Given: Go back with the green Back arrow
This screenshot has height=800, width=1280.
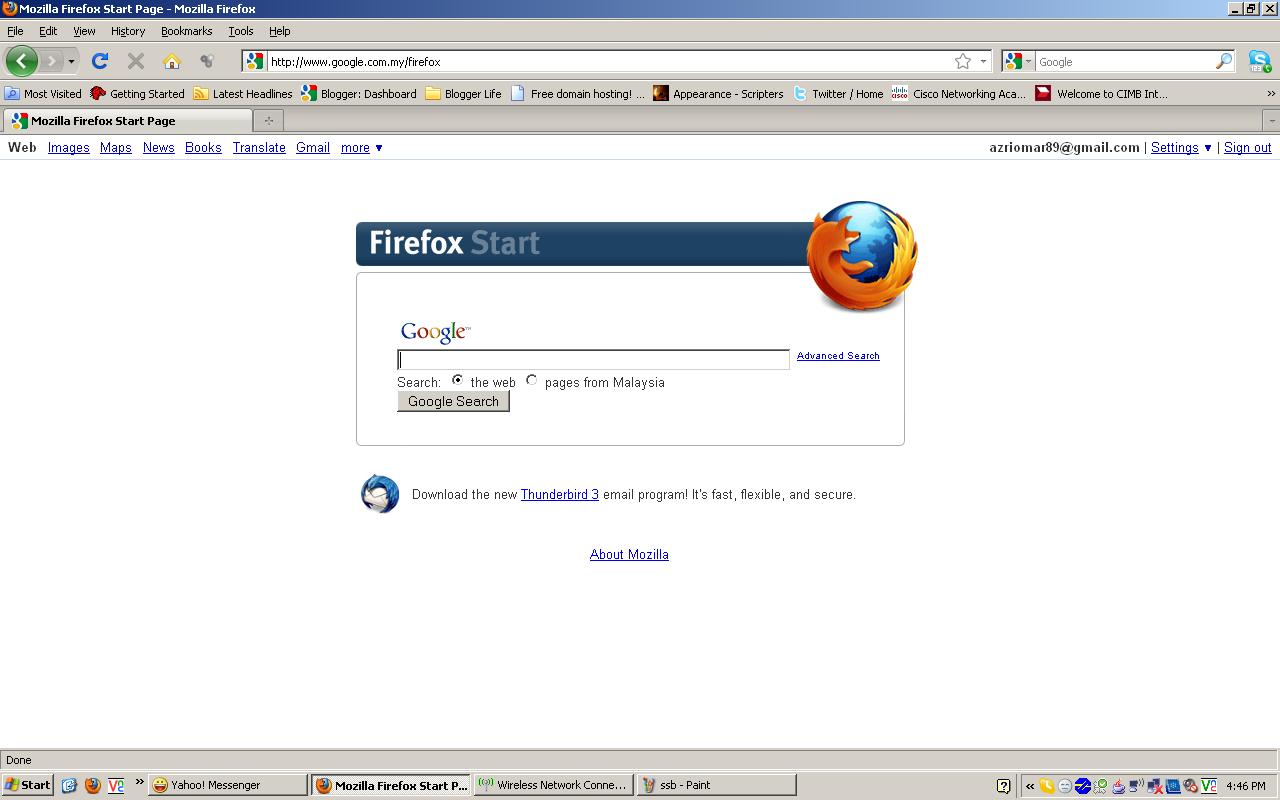Looking at the screenshot, I should tap(22, 61).
